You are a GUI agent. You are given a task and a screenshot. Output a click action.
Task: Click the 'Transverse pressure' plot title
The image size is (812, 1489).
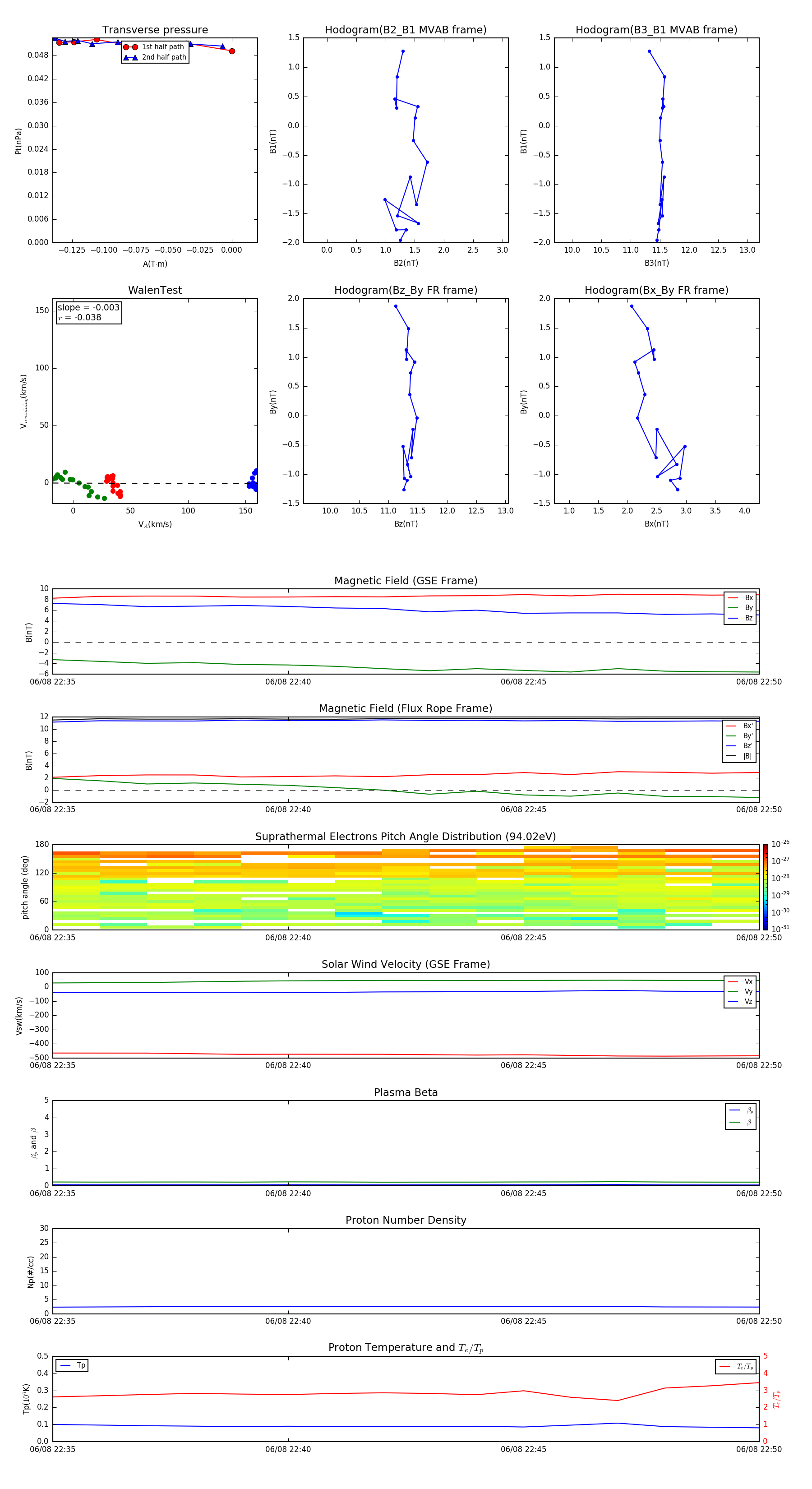155,30
